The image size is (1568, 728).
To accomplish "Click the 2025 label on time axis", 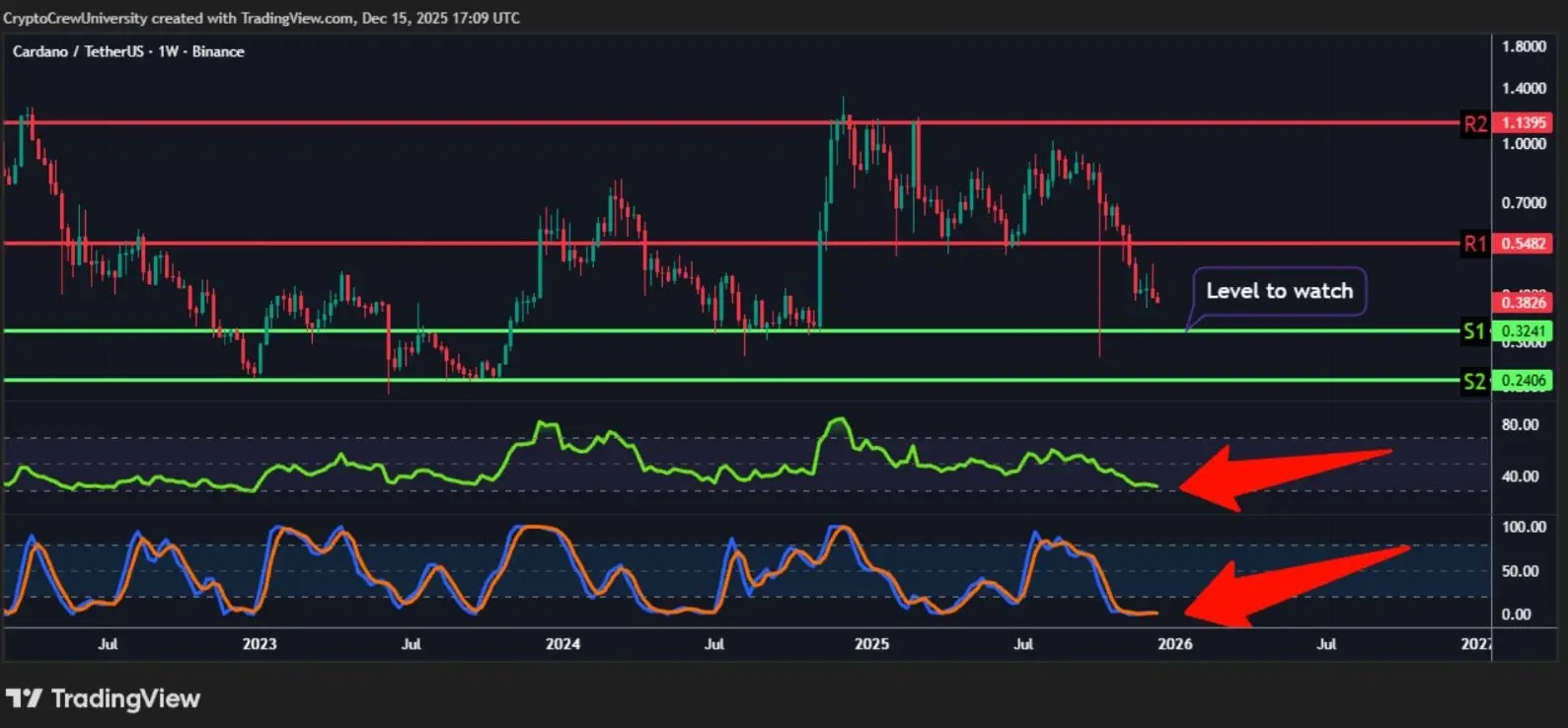I will click(x=871, y=644).
